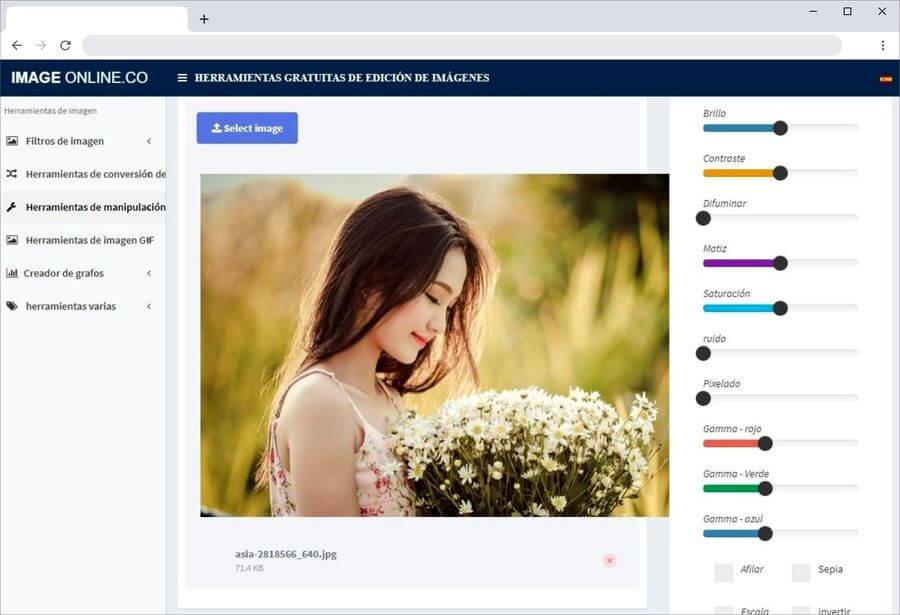Toggle the Escala checkbox

point(724,611)
